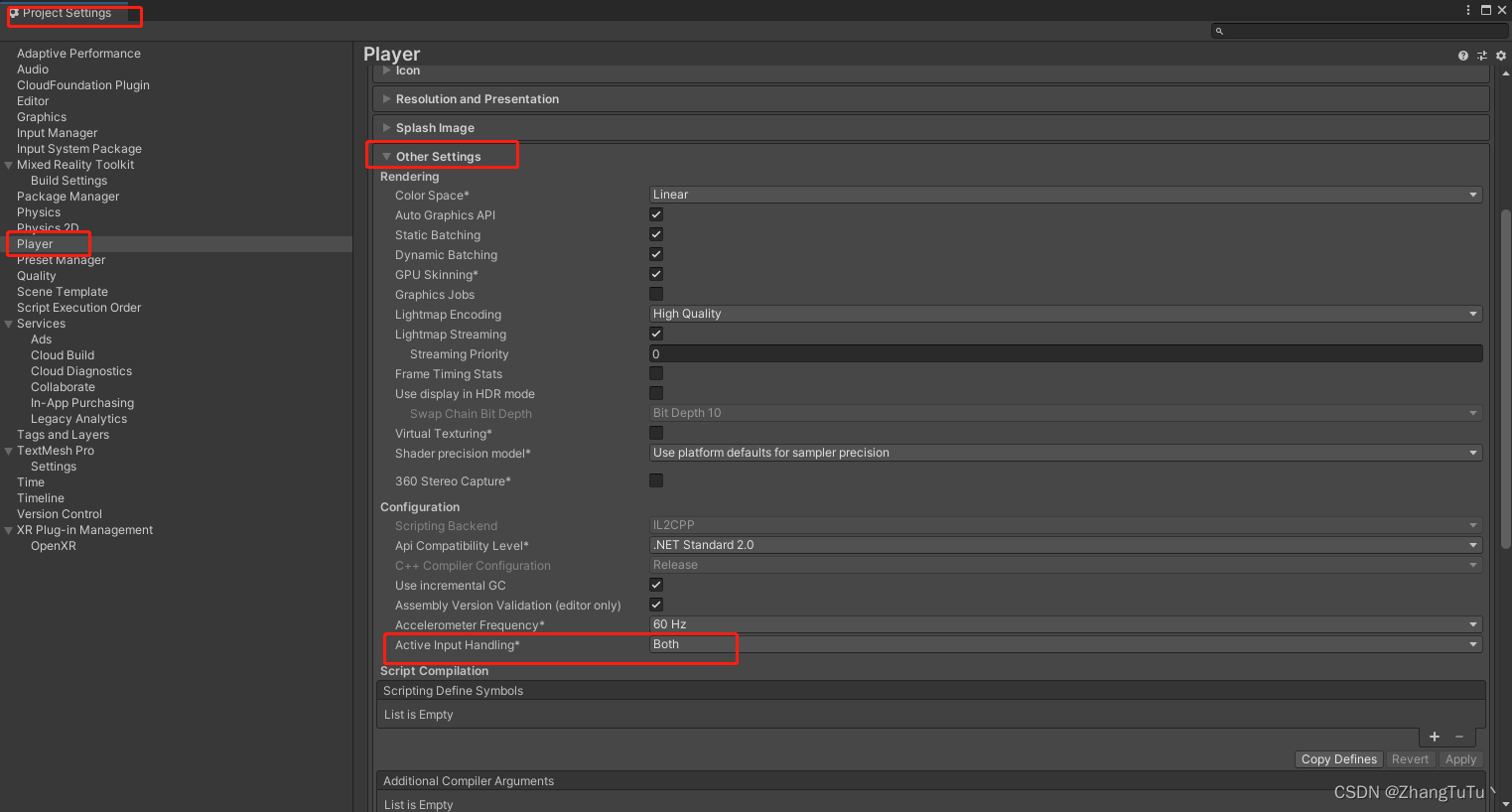
Task: Open the Project Settings window options menu icon
Action: point(1467,9)
